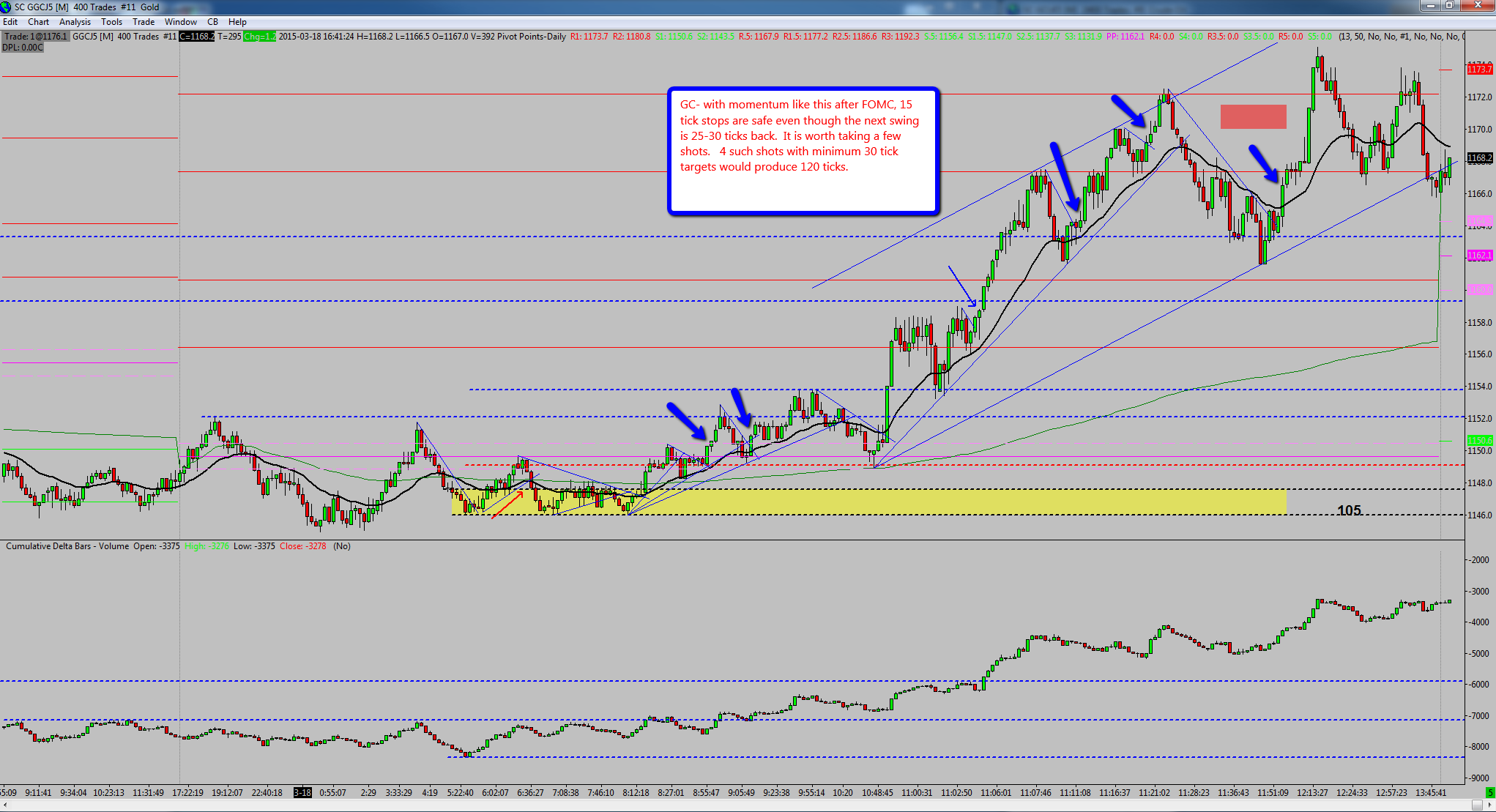Screen dimensions: 1496x812
Task: Click the 'Open: -3375' delta value
Action: pos(156,546)
